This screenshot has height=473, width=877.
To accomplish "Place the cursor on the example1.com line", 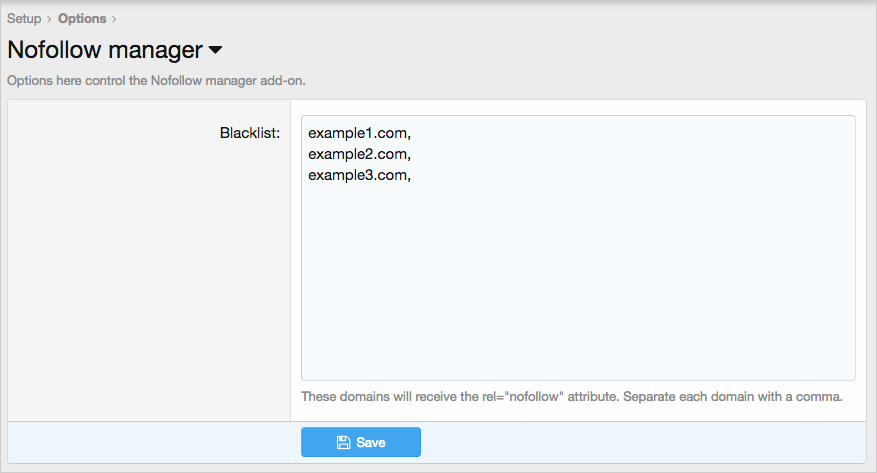I will tap(360, 133).
